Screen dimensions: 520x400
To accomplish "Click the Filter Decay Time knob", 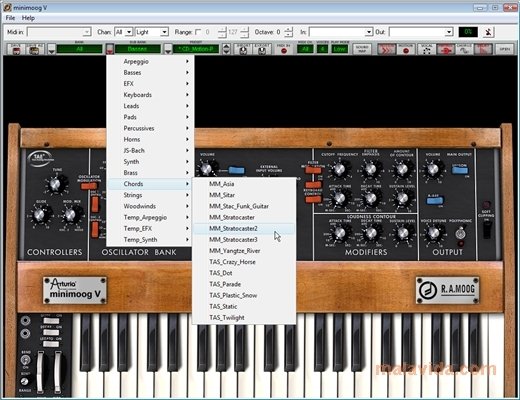I will [x=371, y=198].
